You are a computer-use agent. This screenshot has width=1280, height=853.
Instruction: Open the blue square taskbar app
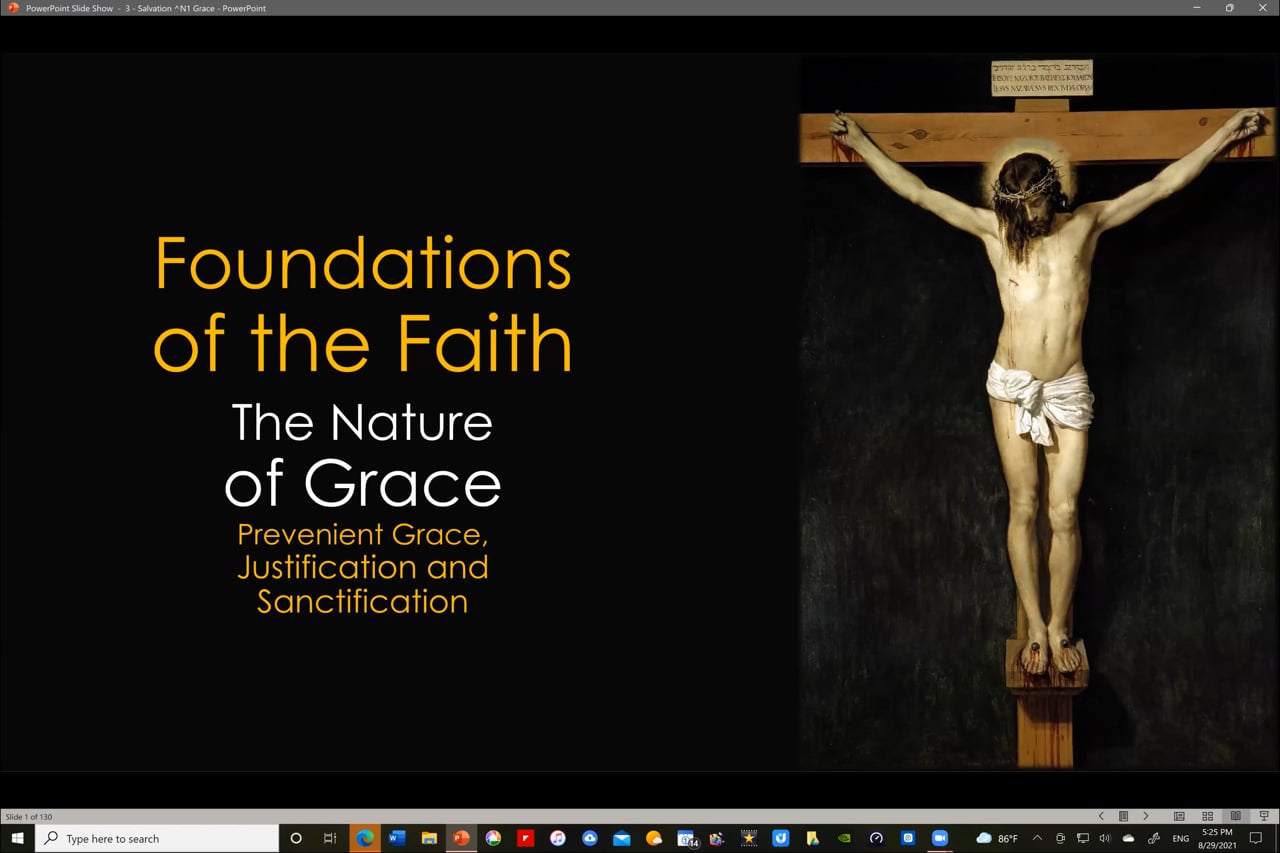[x=908, y=838]
